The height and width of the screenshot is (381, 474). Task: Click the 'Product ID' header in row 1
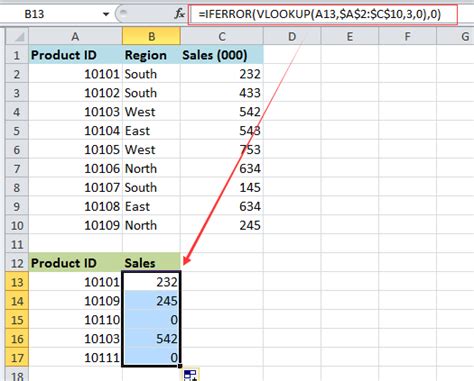[75, 55]
